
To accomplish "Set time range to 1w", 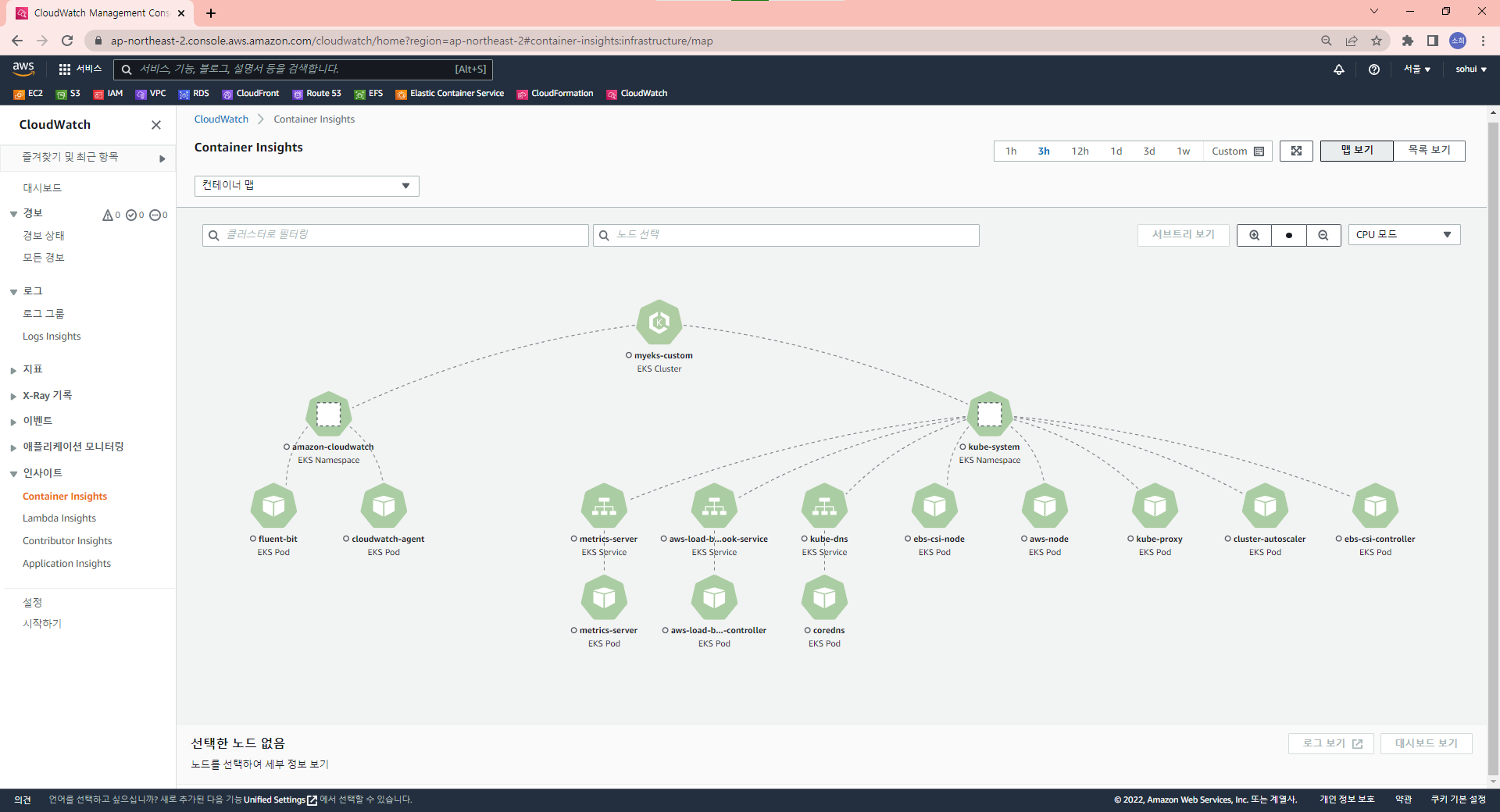I will (x=1184, y=151).
